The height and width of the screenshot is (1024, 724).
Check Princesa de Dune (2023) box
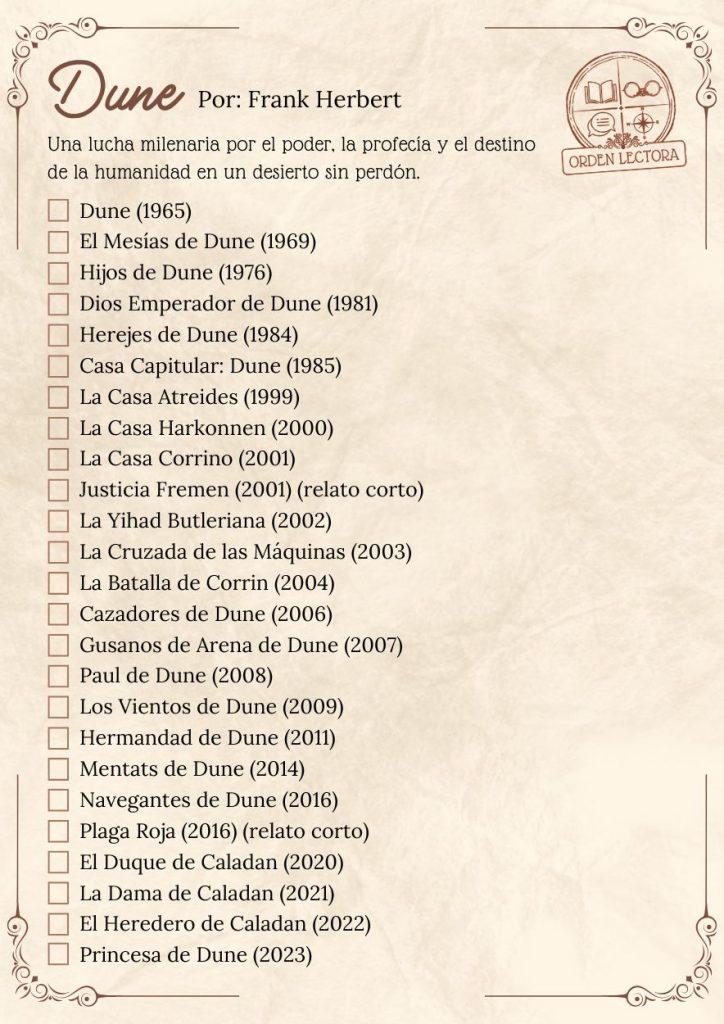point(59,955)
